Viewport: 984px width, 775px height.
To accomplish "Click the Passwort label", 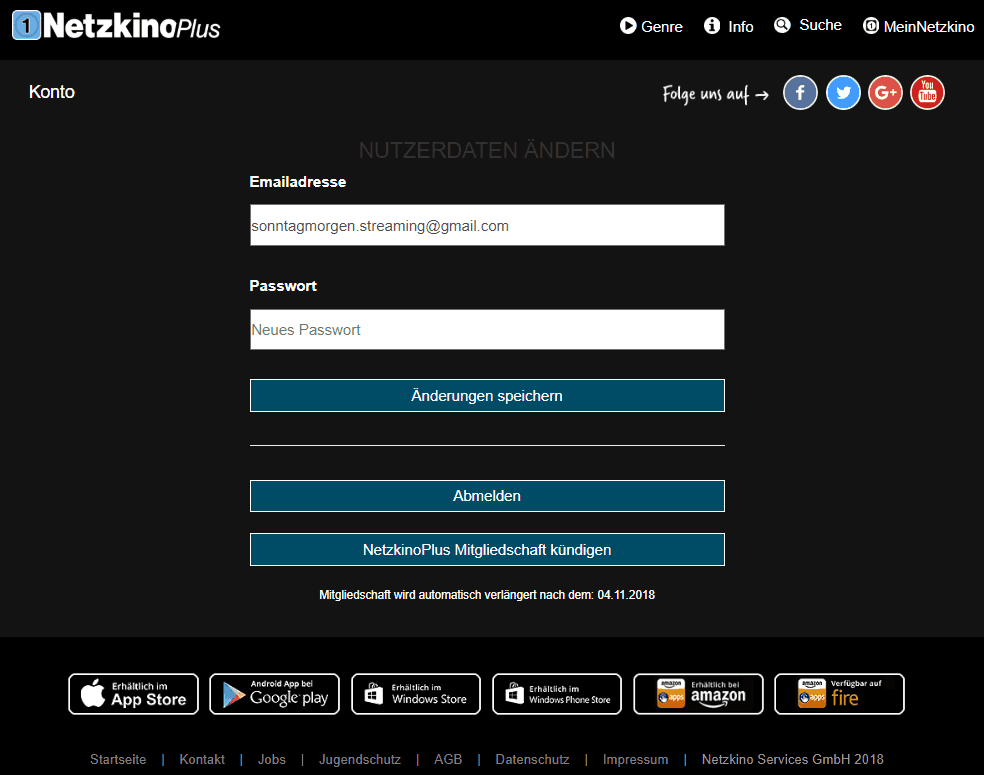I will pyautogui.click(x=283, y=286).
